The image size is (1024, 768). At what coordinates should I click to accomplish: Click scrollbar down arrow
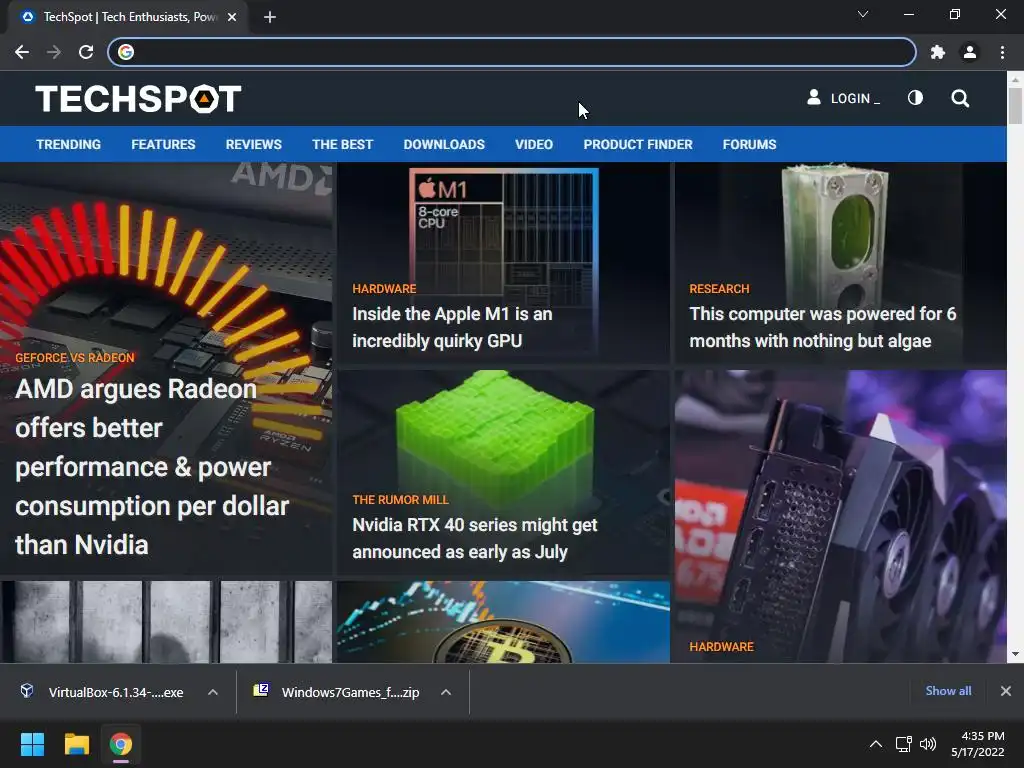(1015, 654)
